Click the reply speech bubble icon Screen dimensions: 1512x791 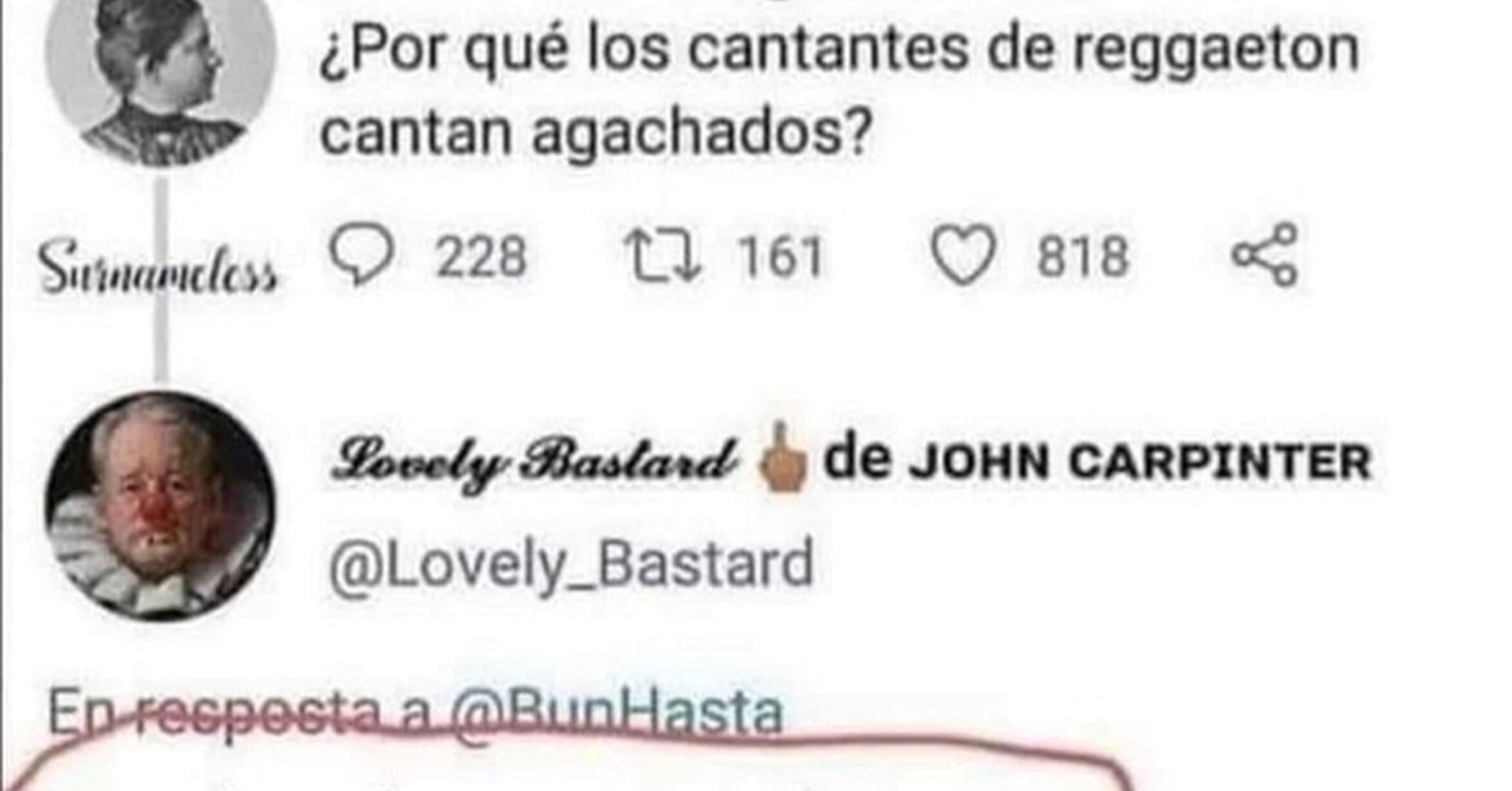point(361,255)
